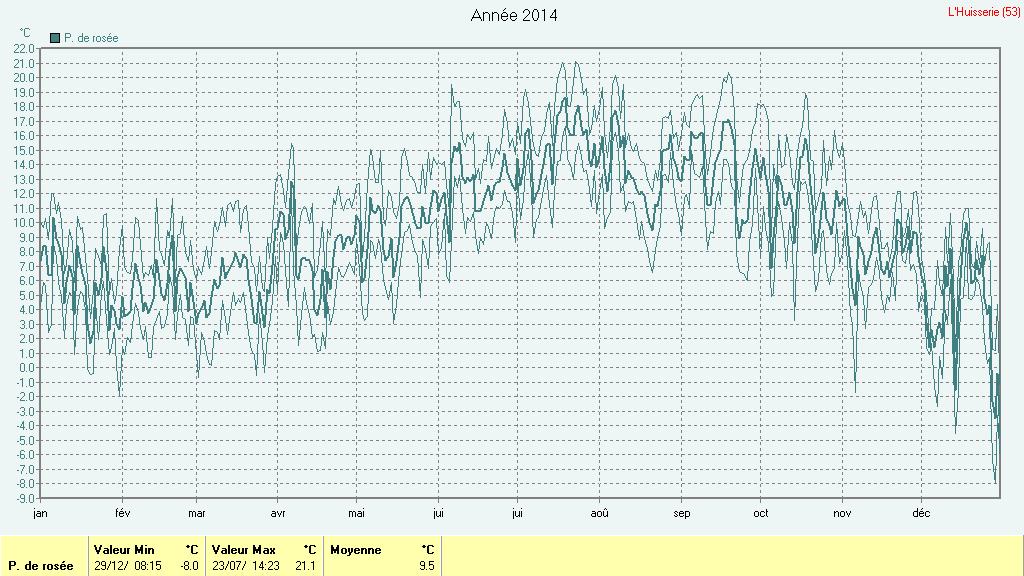Click the °C unit label above the temperature axis
The image size is (1024, 576).
point(25,33)
